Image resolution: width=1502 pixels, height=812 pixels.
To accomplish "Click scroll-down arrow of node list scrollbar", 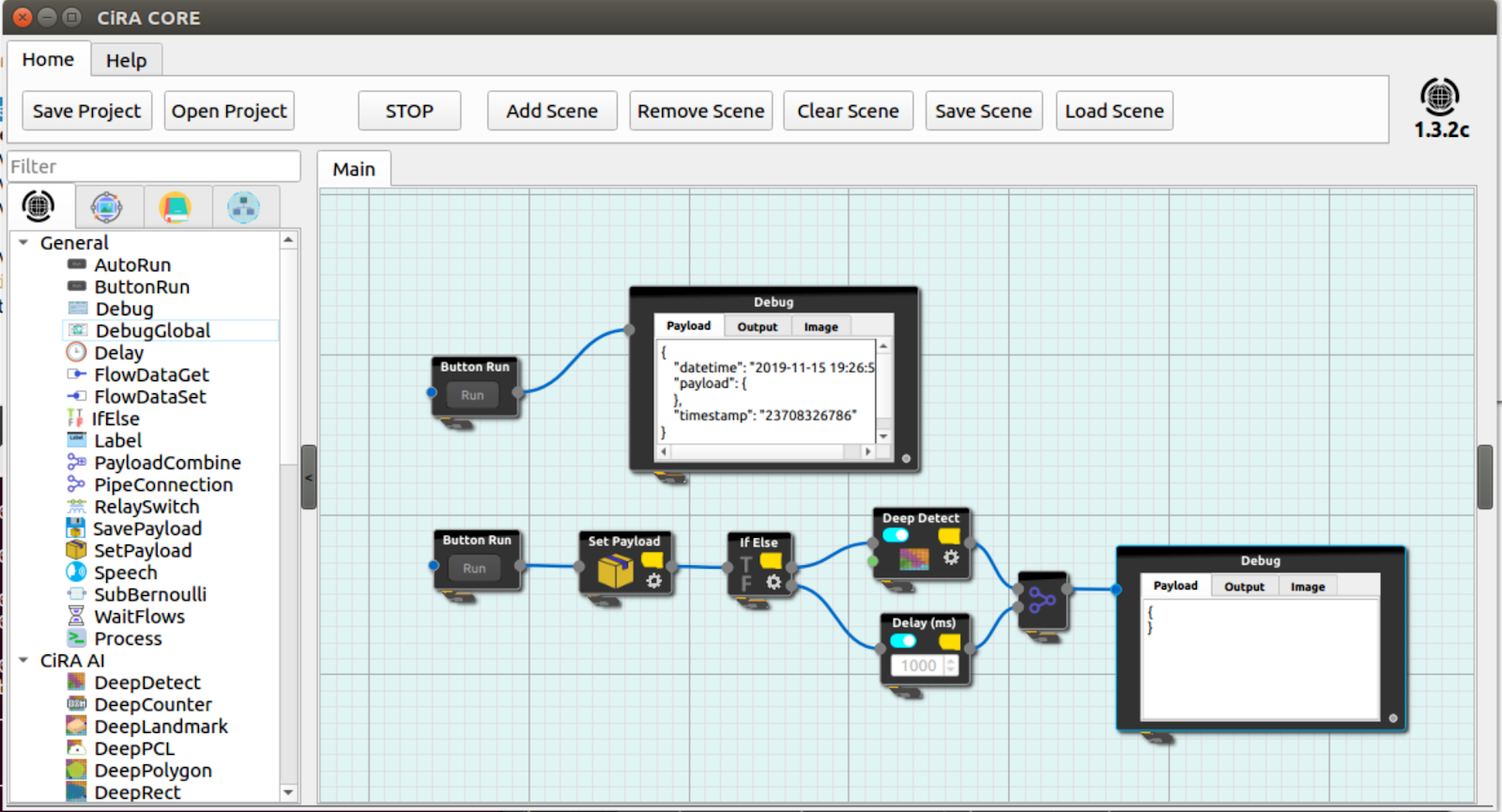I will [288, 792].
